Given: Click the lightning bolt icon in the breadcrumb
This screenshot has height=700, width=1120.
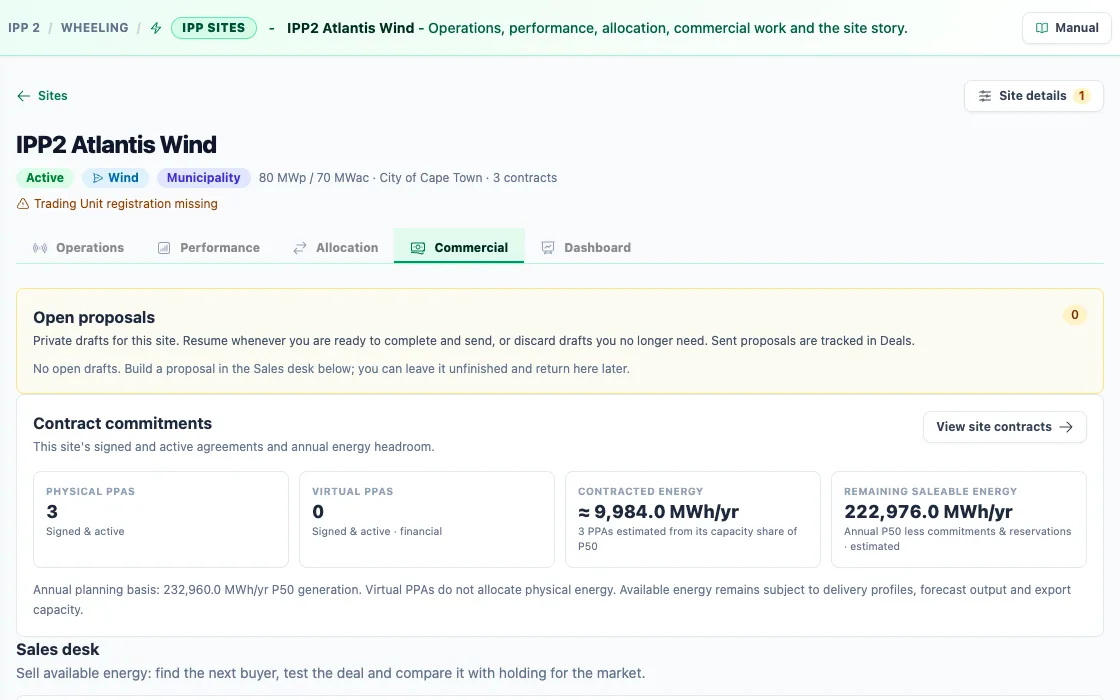Looking at the screenshot, I should (156, 29).
